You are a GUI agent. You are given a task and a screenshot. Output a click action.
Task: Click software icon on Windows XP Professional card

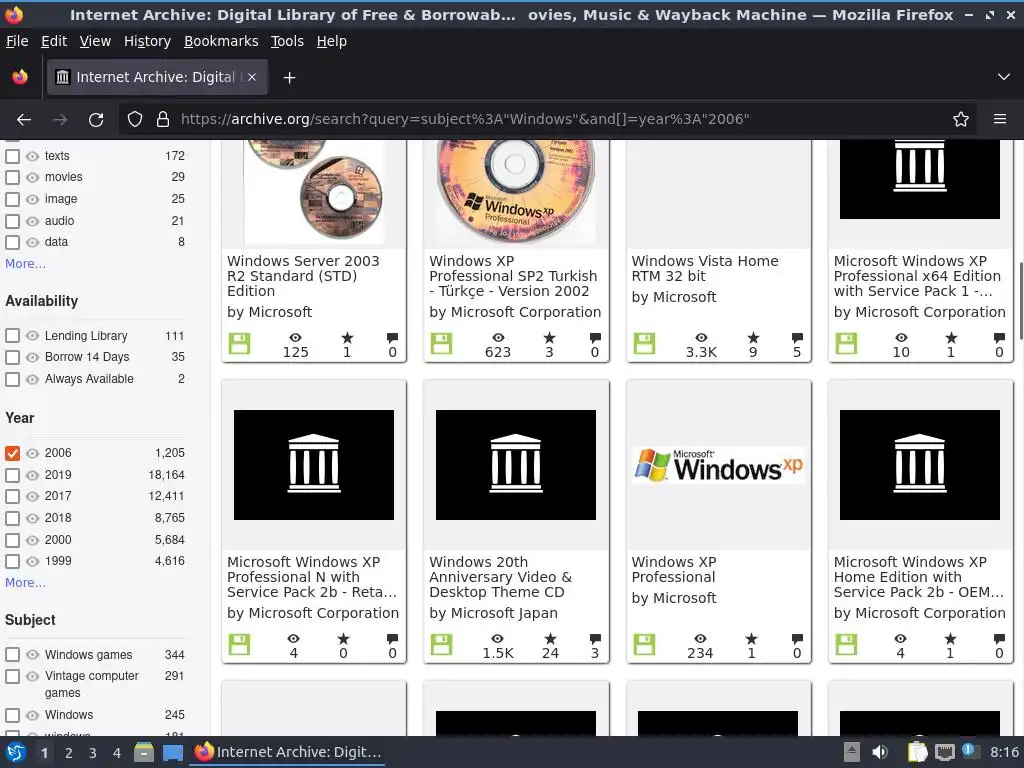pos(644,645)
